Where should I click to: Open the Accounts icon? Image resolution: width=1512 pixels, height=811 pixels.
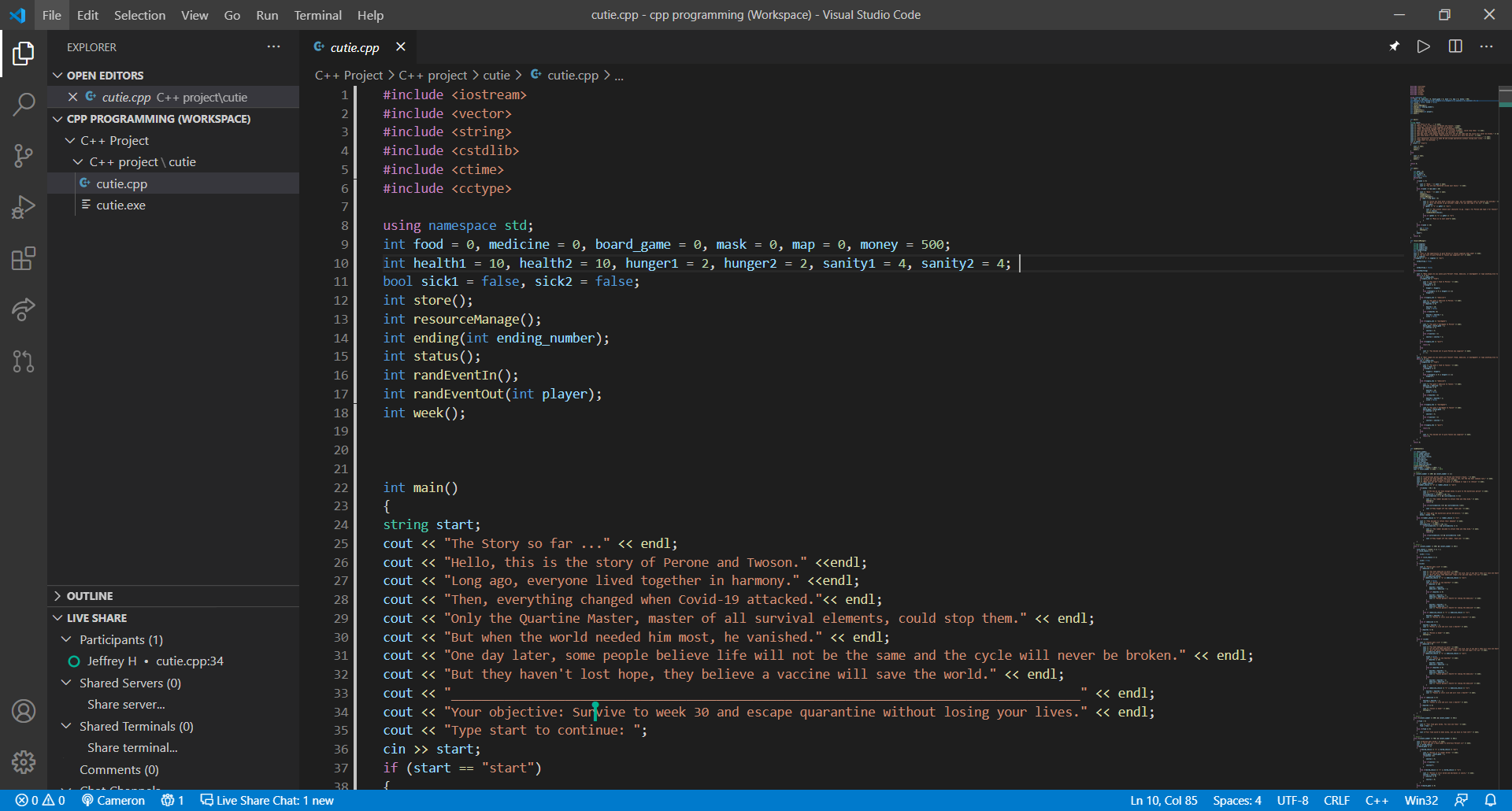pyautogui.click(x=24, y=711)
